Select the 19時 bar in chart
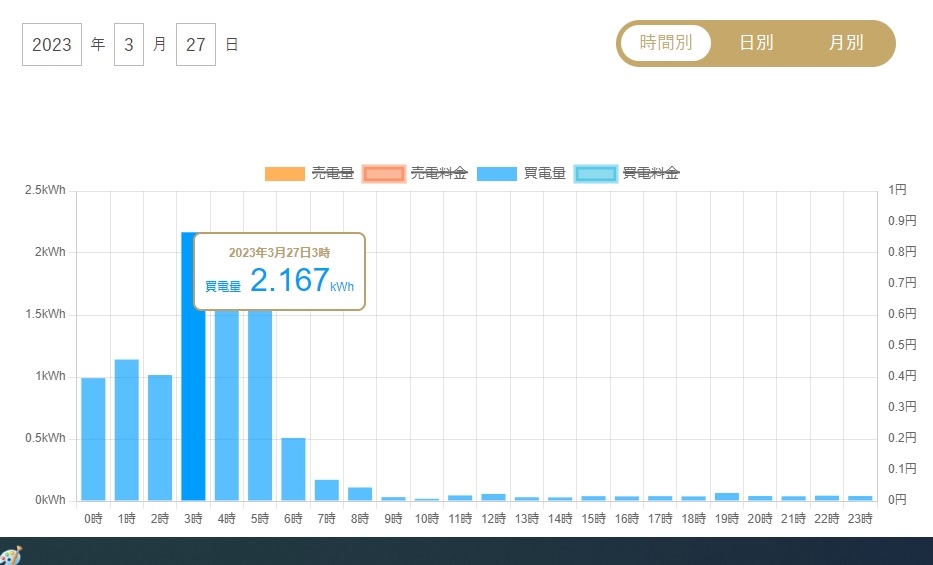The height and width of the screenshot is (565, 933). pyautogui.click(x=727, y=497)
